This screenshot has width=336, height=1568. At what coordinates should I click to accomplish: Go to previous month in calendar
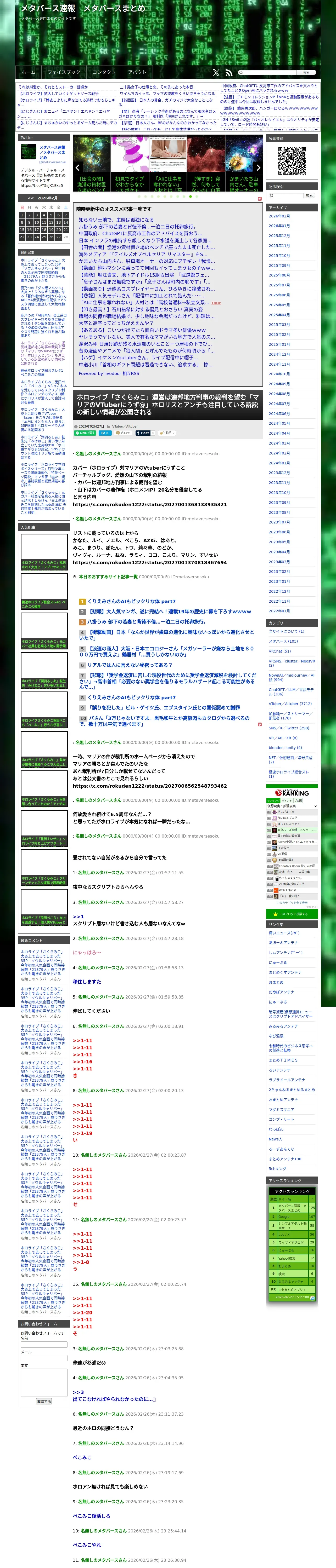(31, 198)
